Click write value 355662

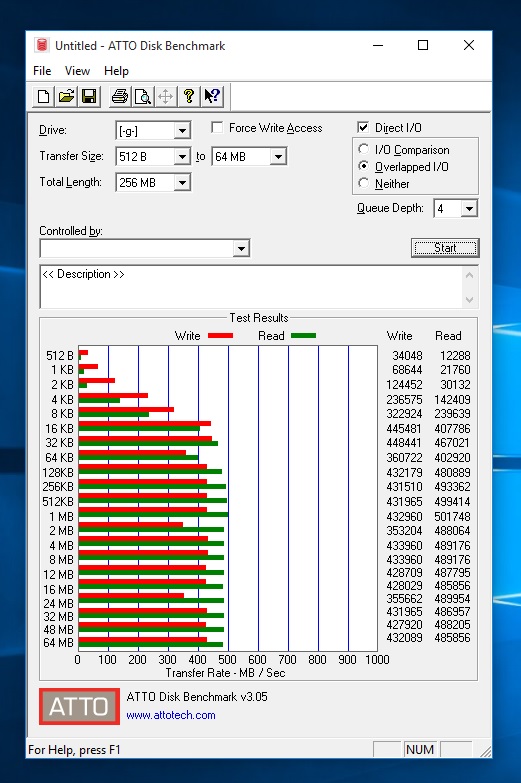(x=404, y=599)
